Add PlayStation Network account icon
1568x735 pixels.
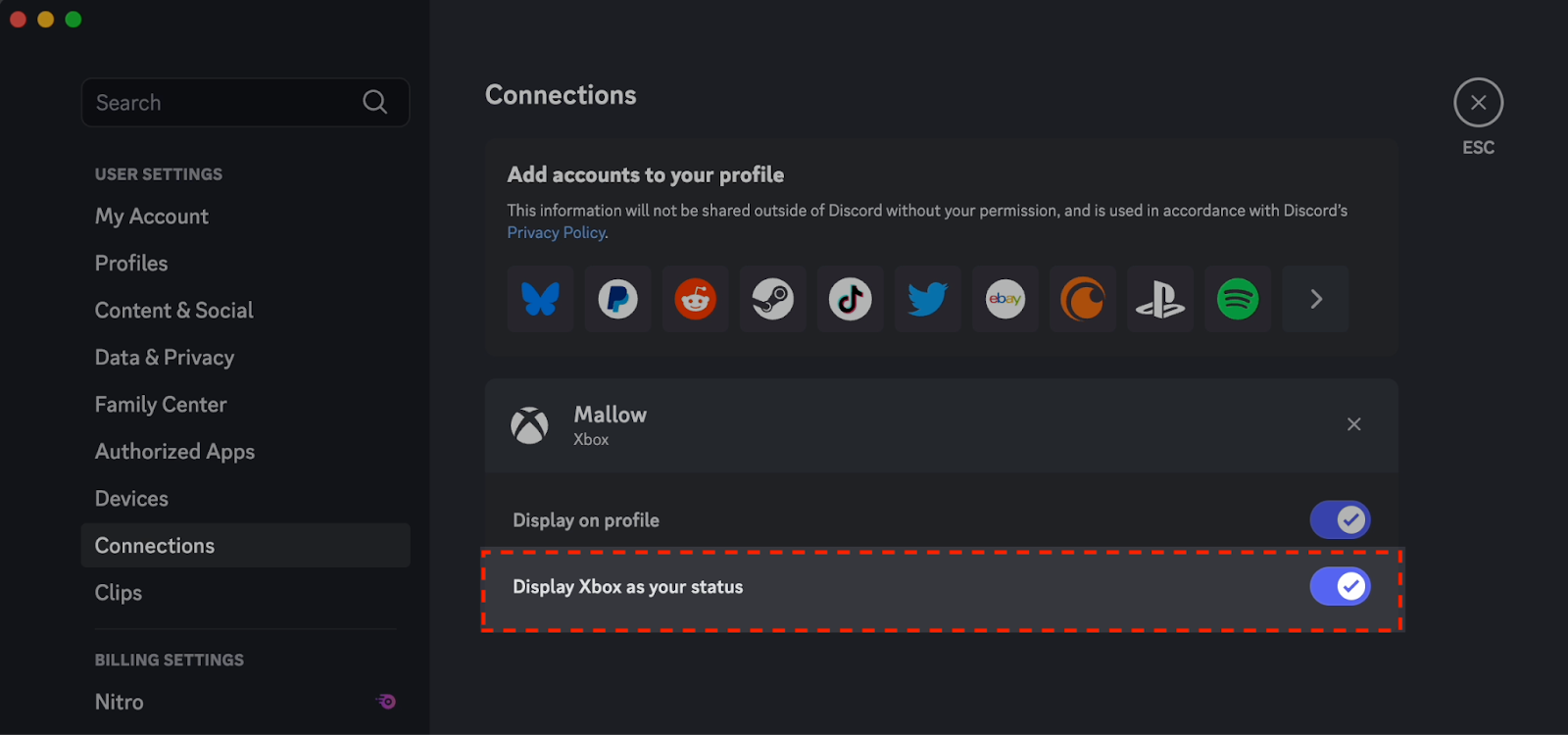coord(1160,299)
